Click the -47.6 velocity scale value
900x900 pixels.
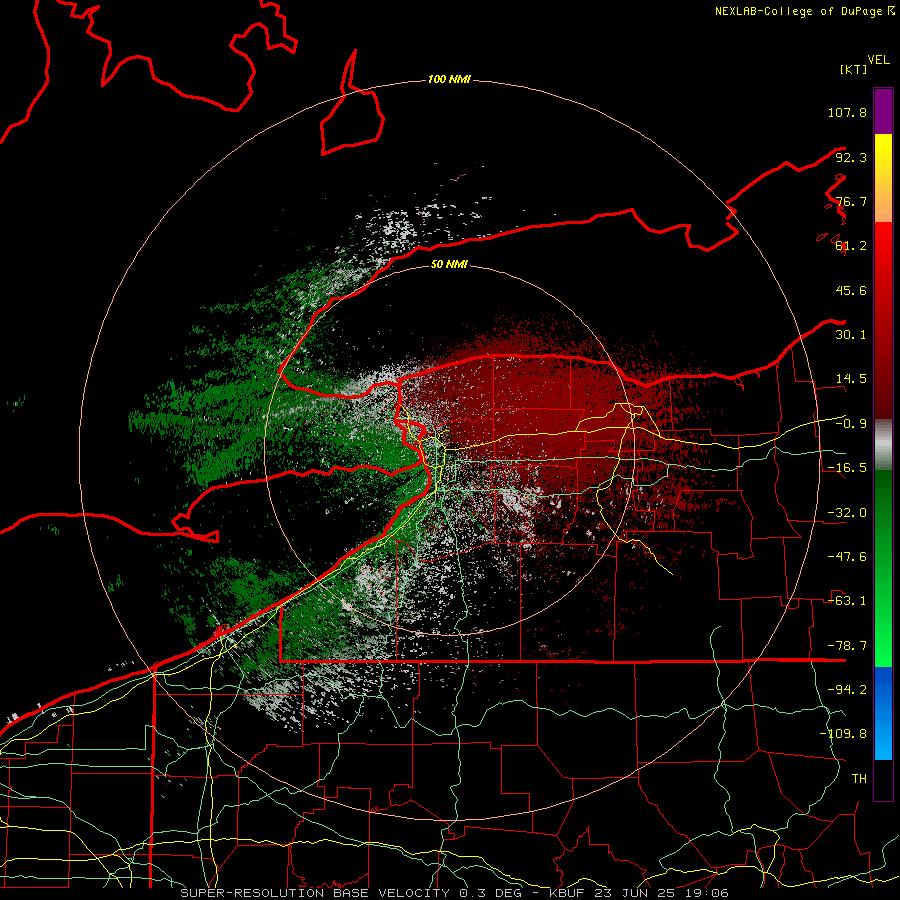point(847,557)
